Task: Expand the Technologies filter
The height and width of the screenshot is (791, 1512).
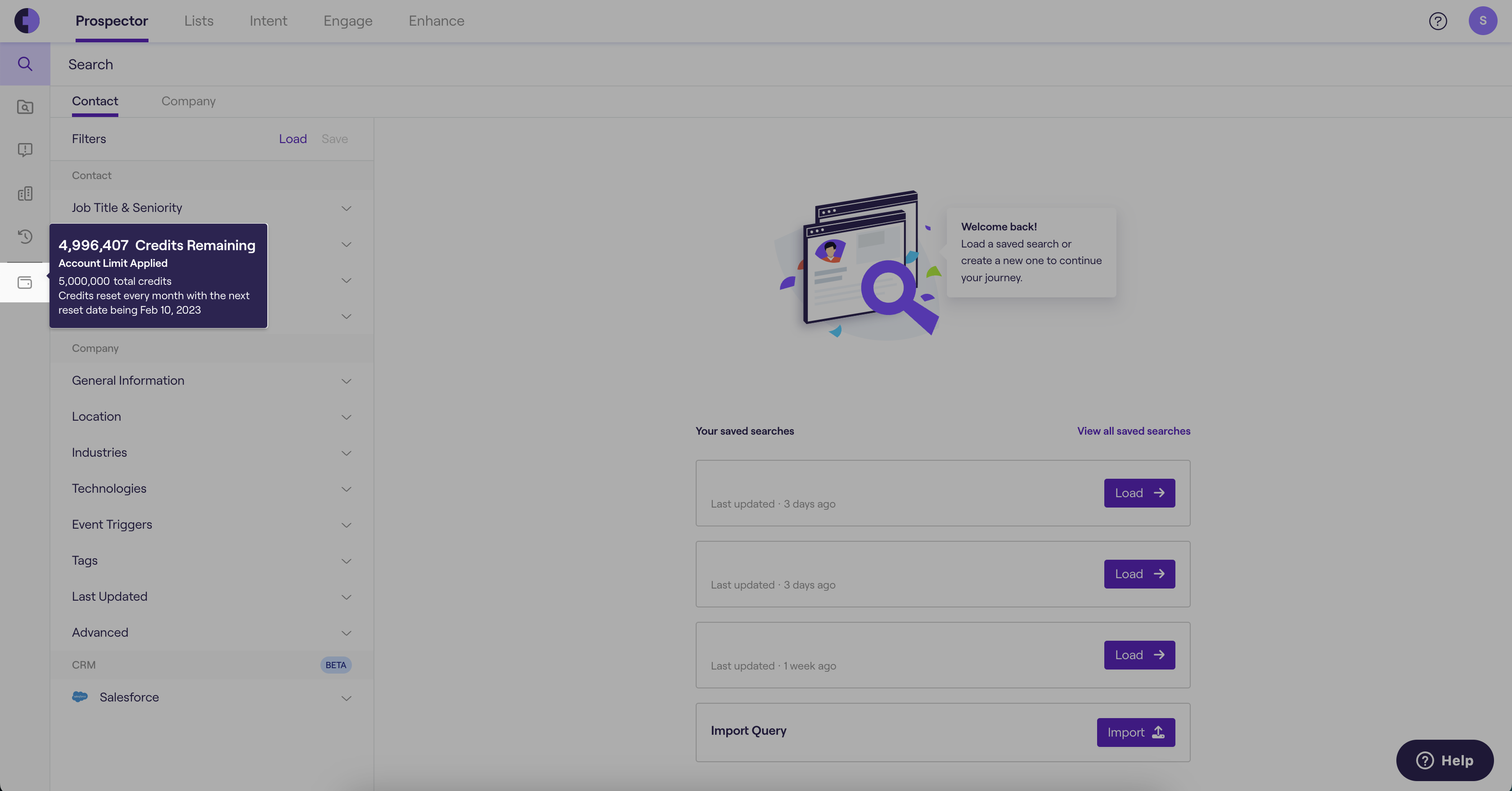Action: click(x=211, y=489)
